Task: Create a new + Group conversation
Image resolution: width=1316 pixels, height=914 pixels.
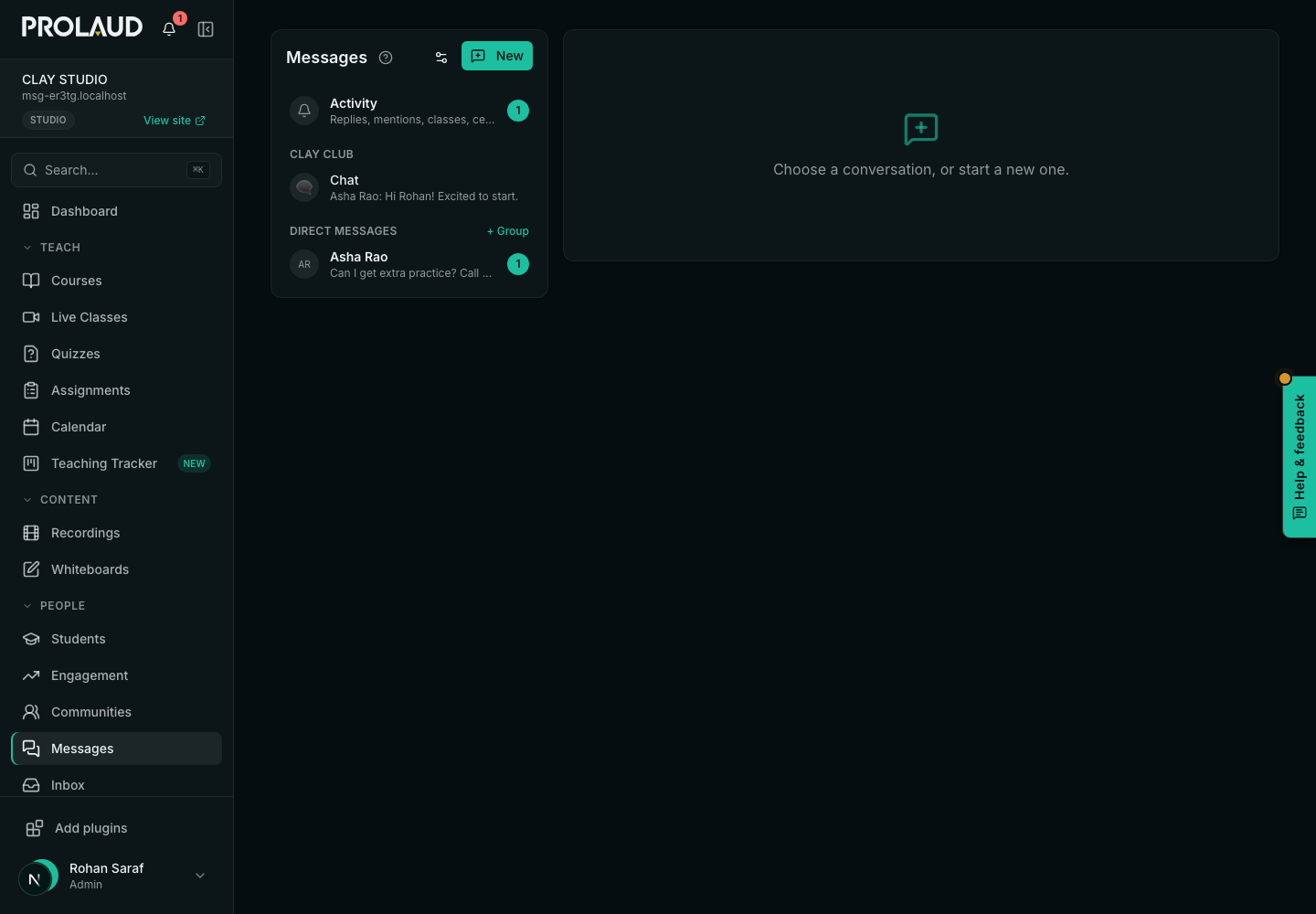Action: [x=508, y=231]
